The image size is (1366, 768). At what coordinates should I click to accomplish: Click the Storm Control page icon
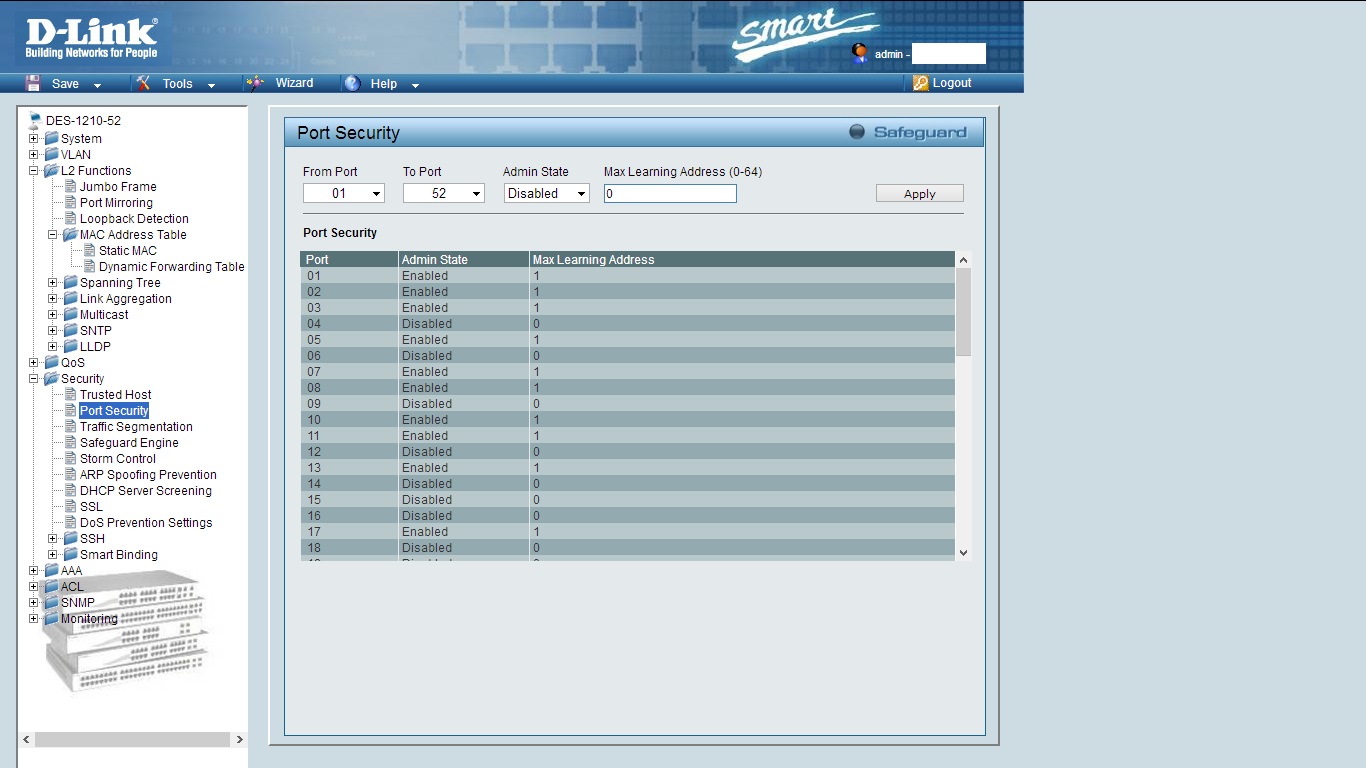tap(70, 458)
